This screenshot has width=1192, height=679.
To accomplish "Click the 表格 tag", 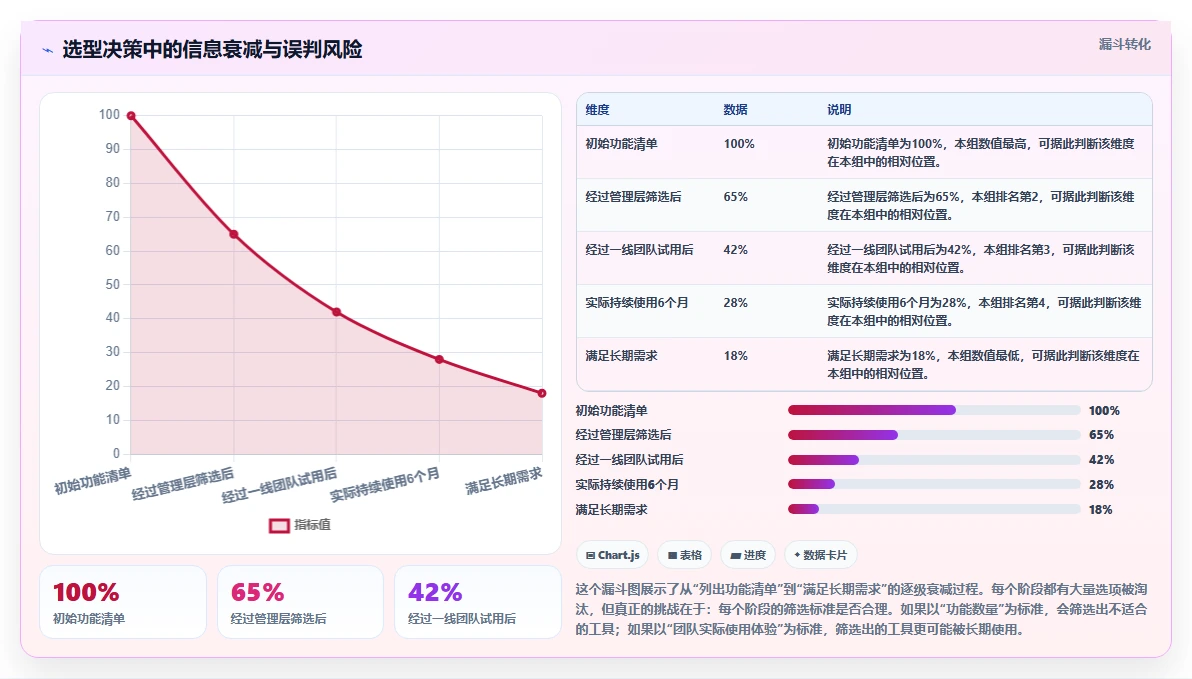I will (x=684, y=555).
